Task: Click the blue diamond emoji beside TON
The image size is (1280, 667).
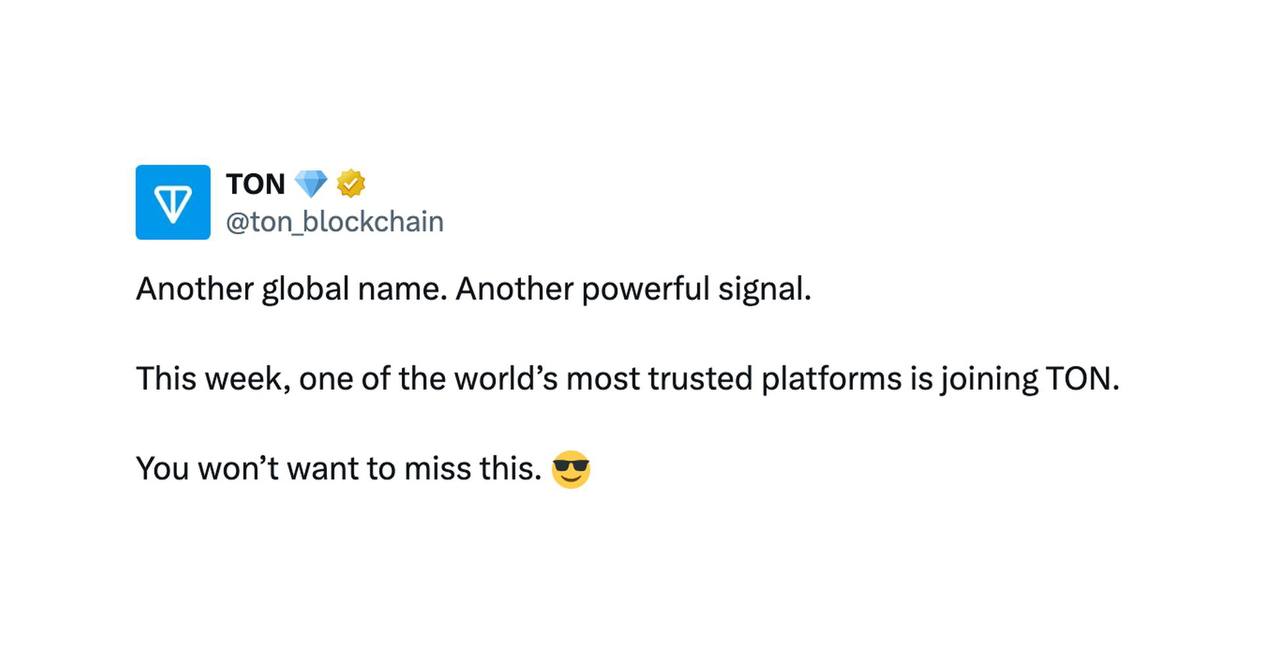Action: point(311,184)
